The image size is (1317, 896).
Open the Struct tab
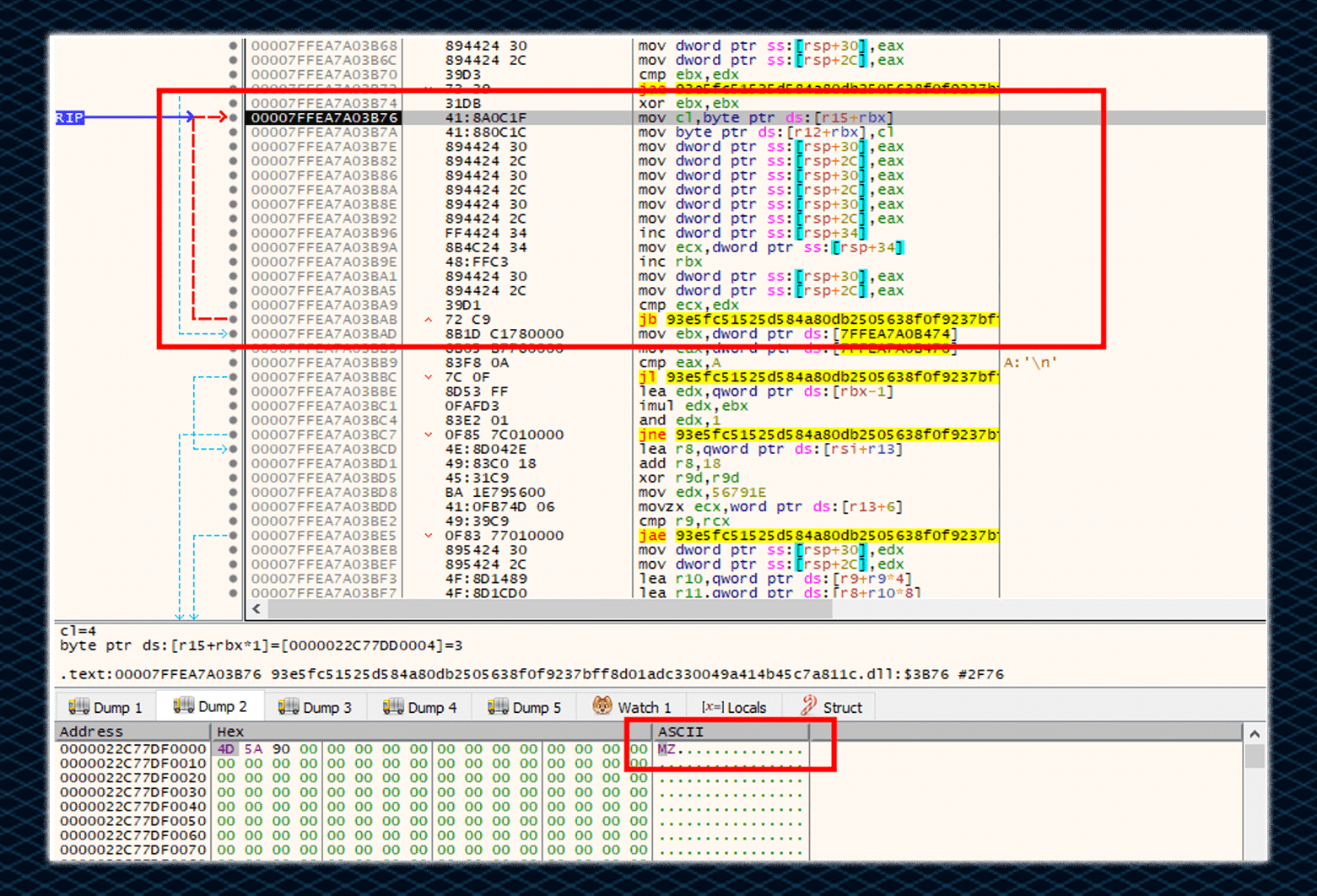coord(832,707)
